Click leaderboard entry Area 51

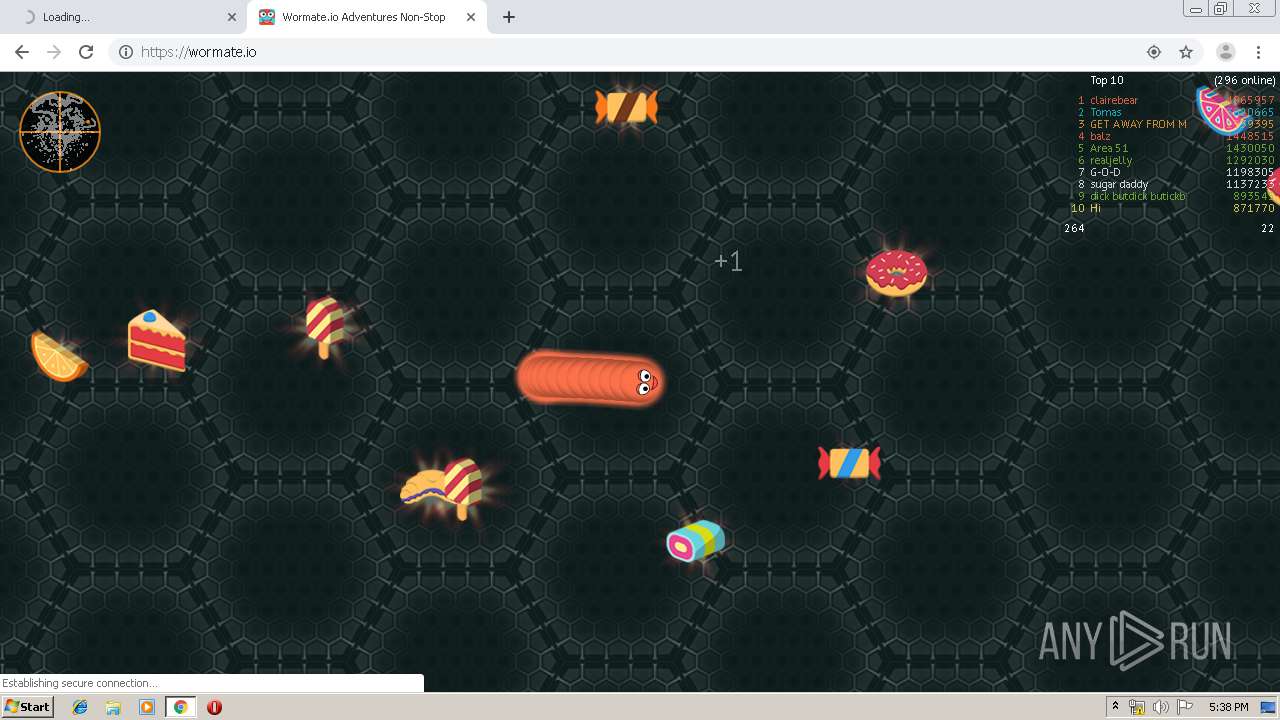click(x=1109, y=148)
